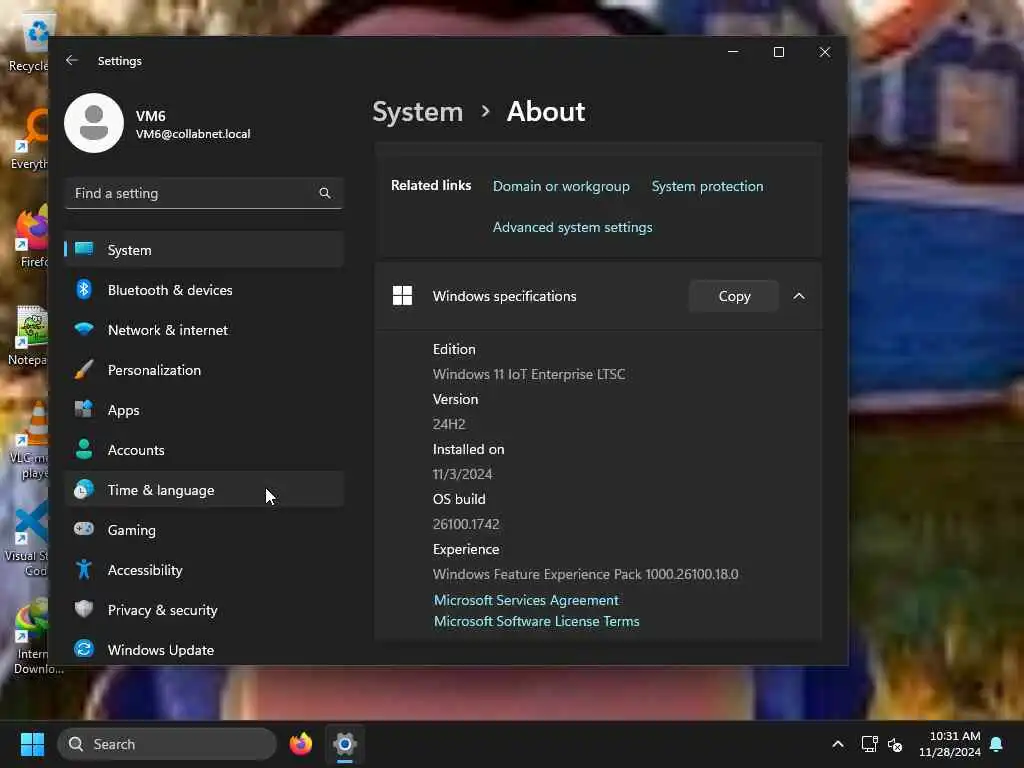This screenshot has height=768, width=1024.
Task: Open Personalization settings
Action: point(204,370)
